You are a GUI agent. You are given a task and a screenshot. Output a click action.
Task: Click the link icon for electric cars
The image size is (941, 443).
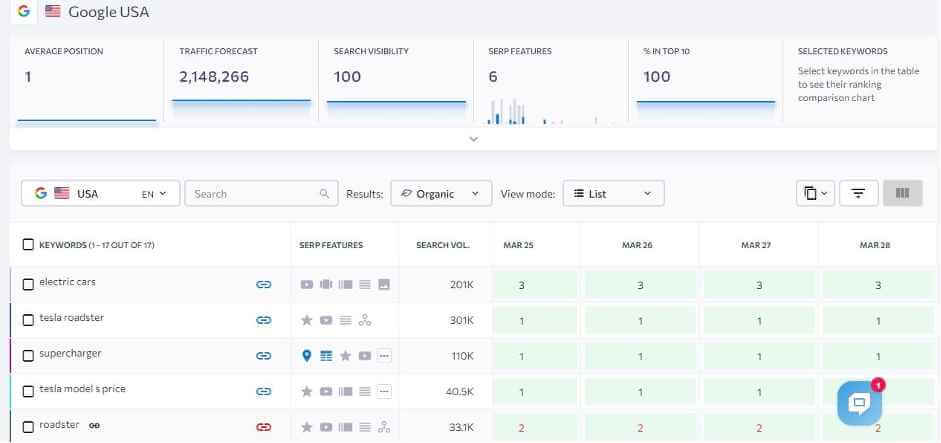click(263, 285)
